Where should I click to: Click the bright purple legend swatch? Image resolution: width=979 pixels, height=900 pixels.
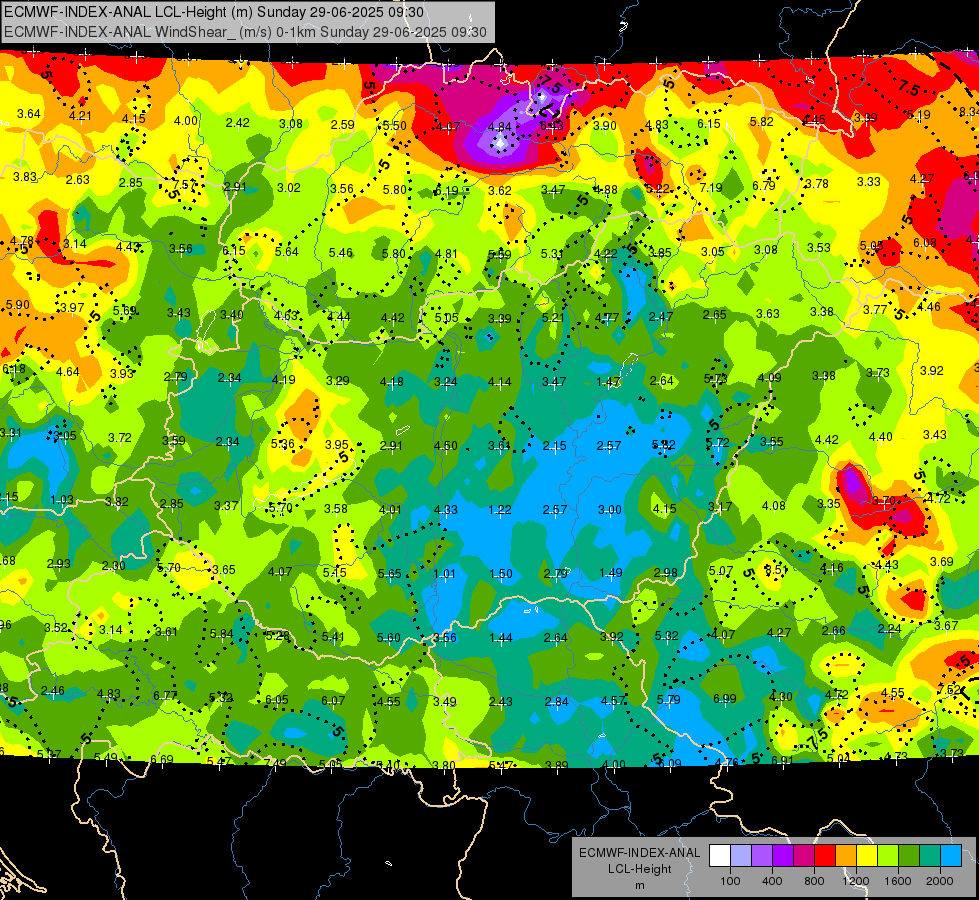click(783, 856)
